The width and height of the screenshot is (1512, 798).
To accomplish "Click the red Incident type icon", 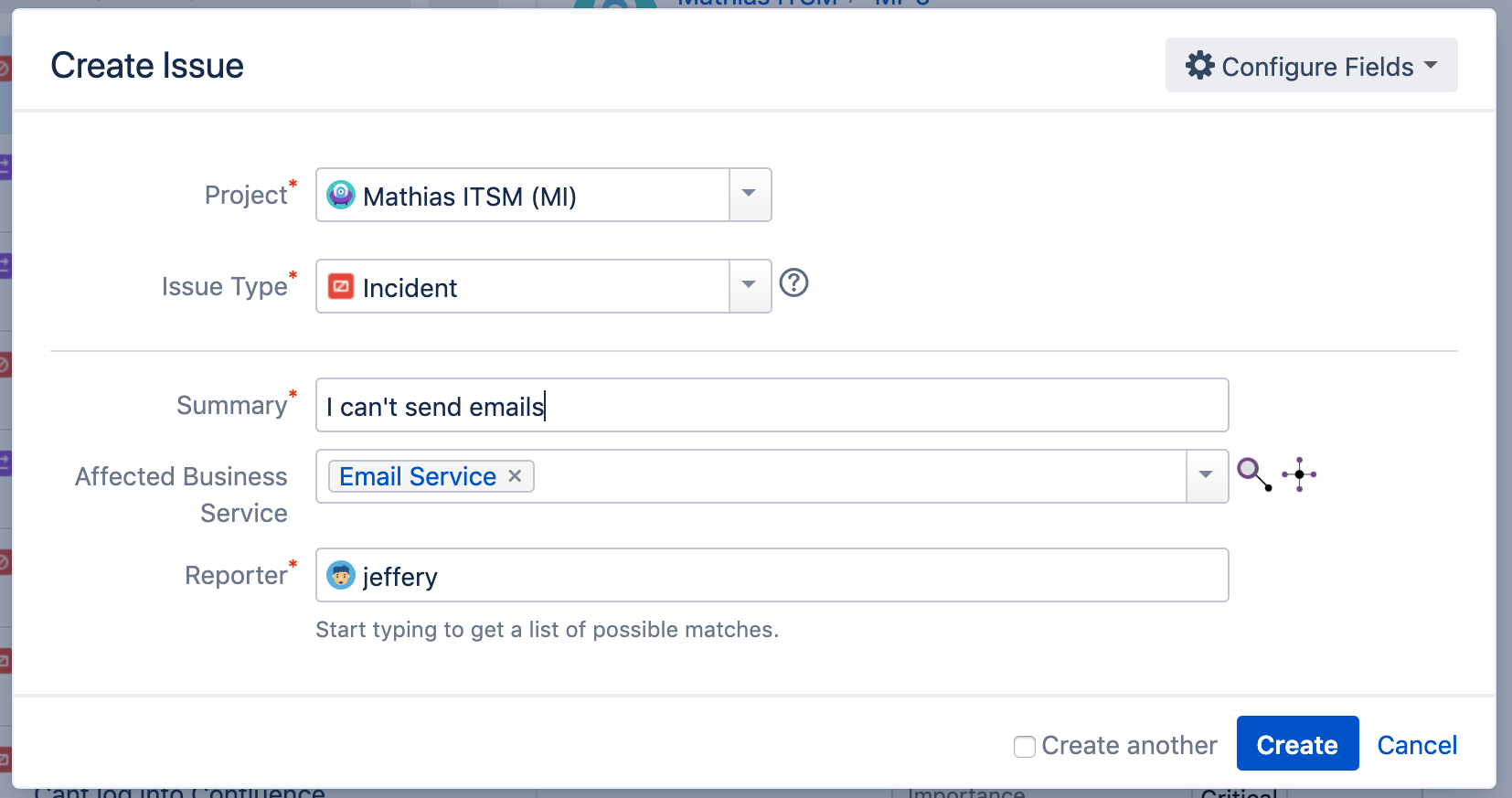I will (x=341, y=287).
